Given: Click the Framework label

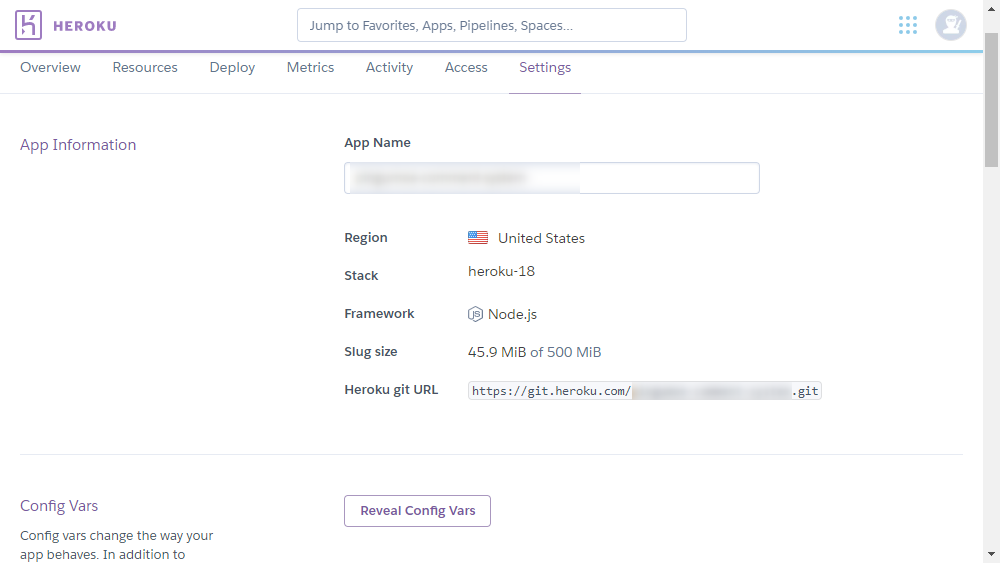Looking at the screenshot, I should tap(379, 314).
